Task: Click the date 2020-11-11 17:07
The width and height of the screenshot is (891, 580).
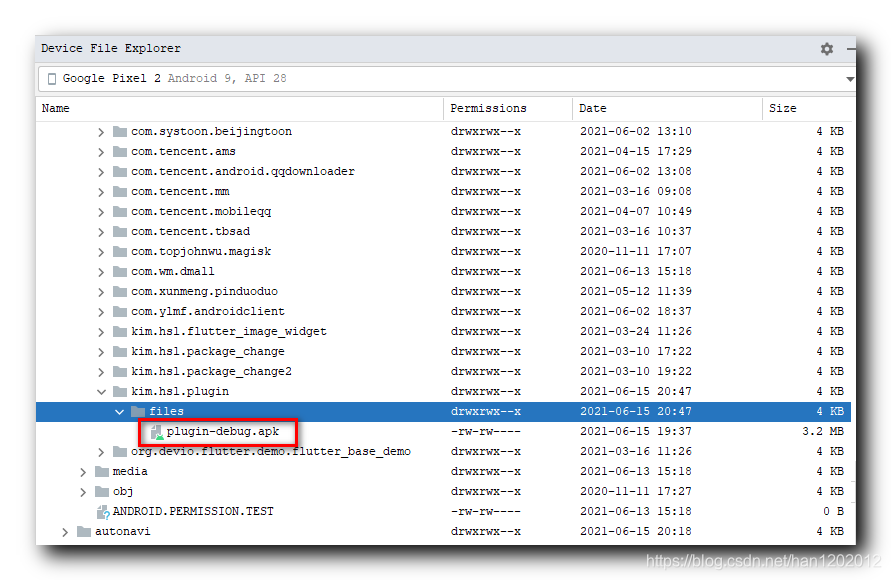Action: [636, 251]
